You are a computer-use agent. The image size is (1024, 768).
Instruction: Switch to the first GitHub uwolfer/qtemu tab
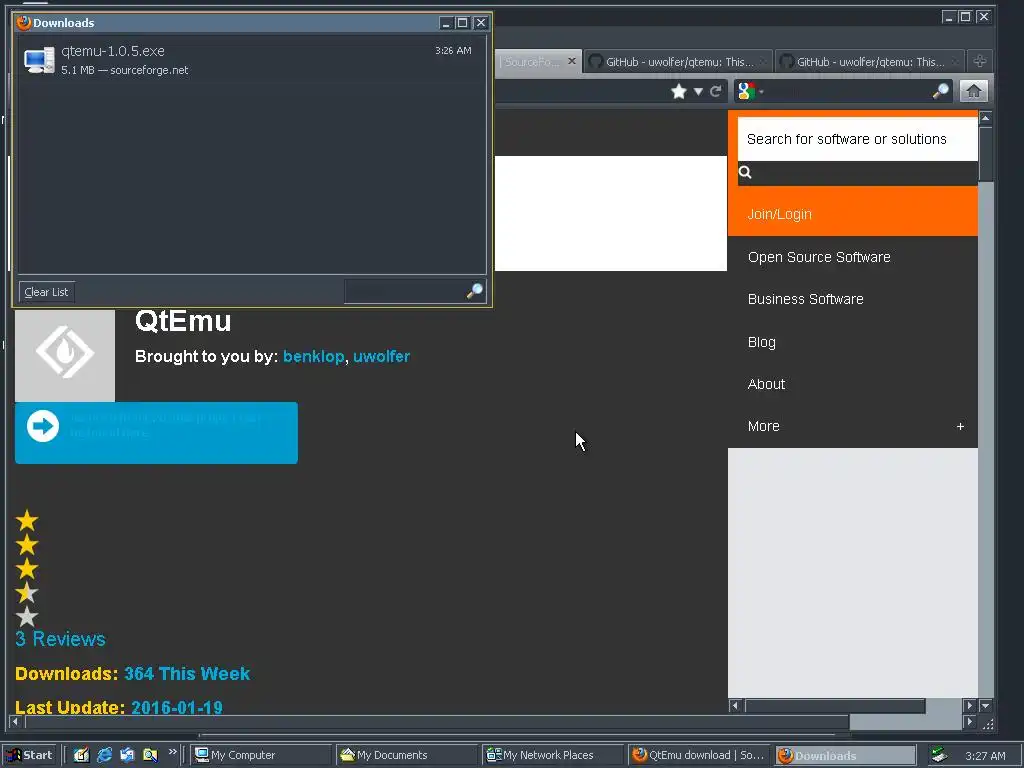[x=678, y=62]
